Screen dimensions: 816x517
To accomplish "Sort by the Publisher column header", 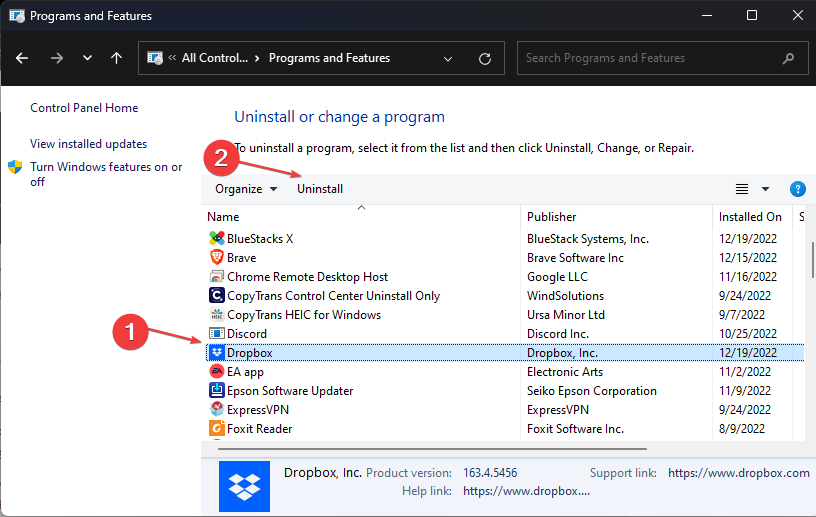I will coord(552,217).
